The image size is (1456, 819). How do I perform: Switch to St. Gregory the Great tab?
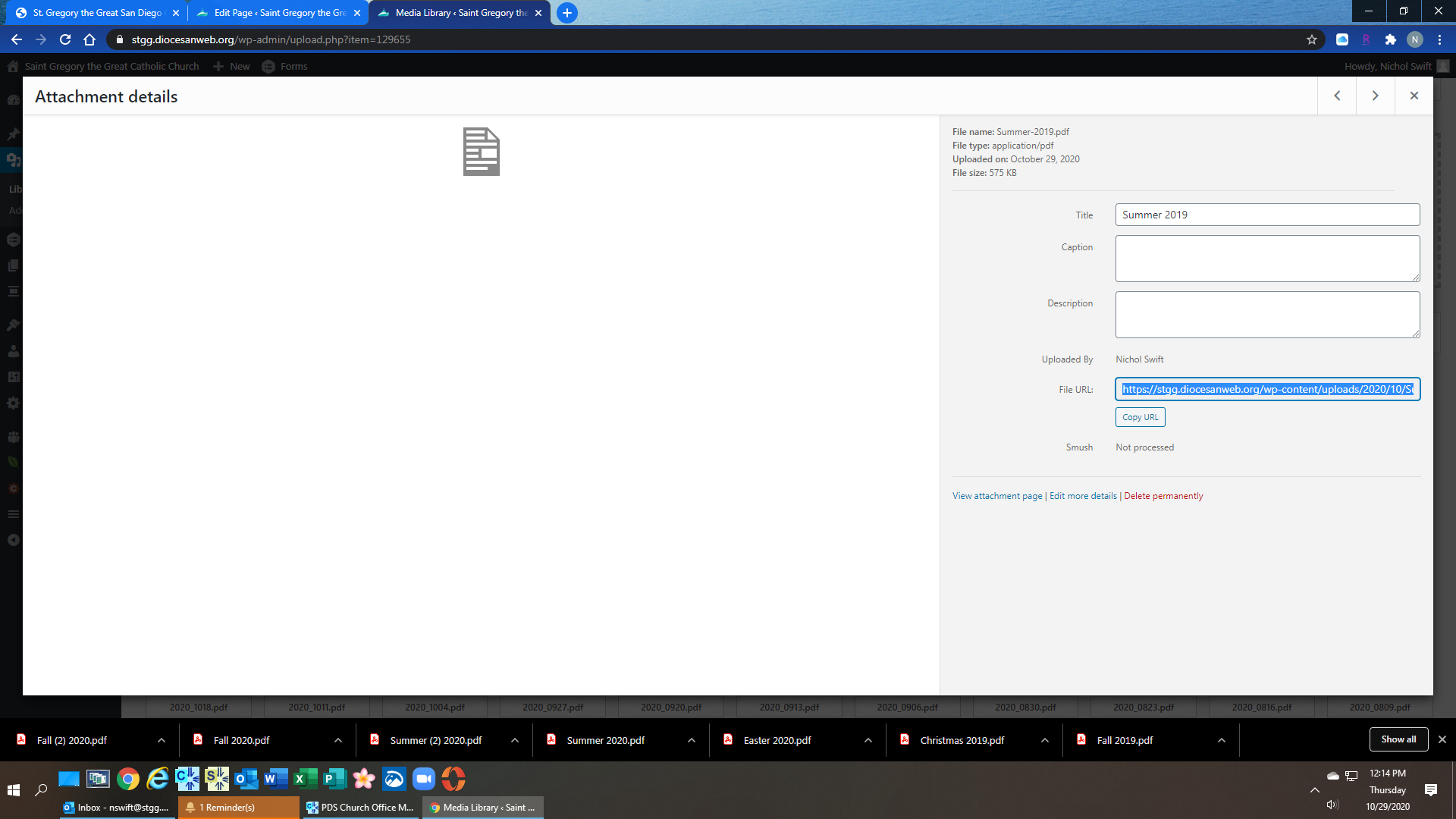coord(96,13)
